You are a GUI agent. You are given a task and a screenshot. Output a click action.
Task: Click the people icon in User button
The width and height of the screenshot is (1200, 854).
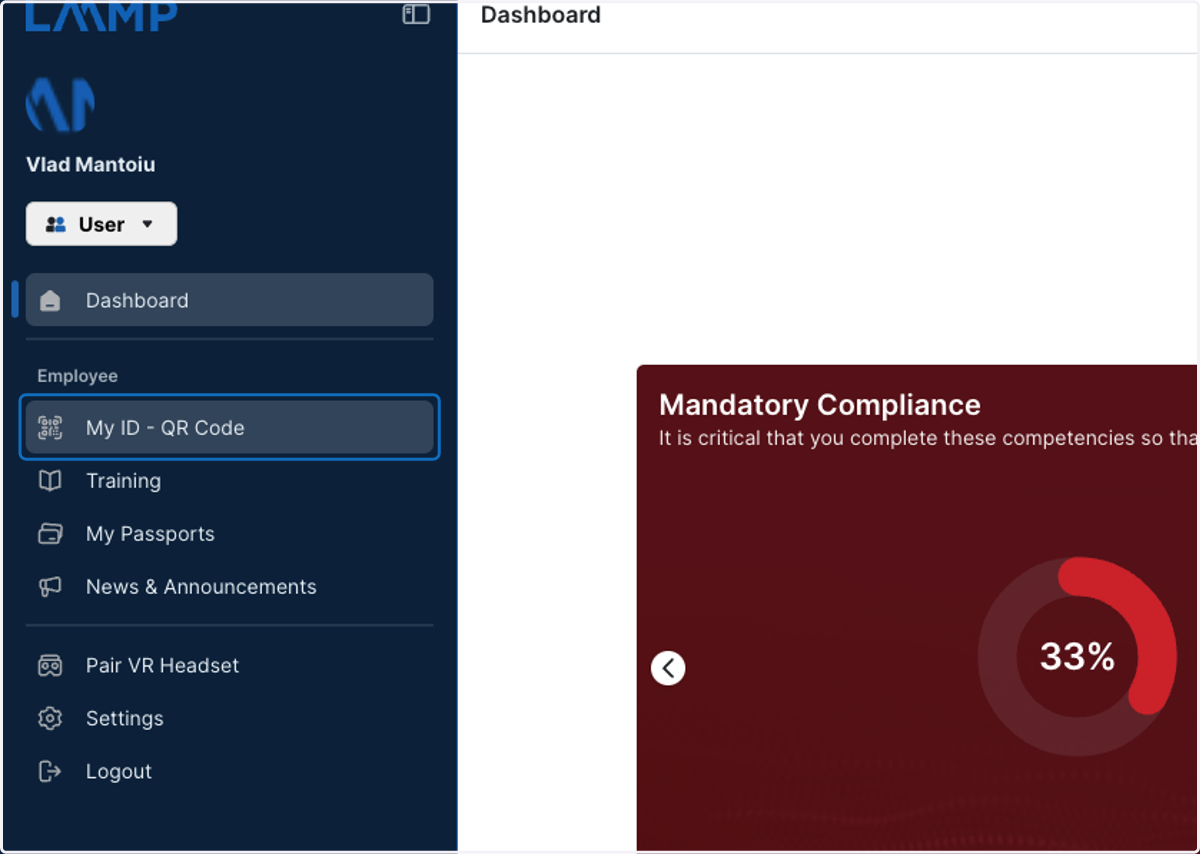click(x=56, y=224)
